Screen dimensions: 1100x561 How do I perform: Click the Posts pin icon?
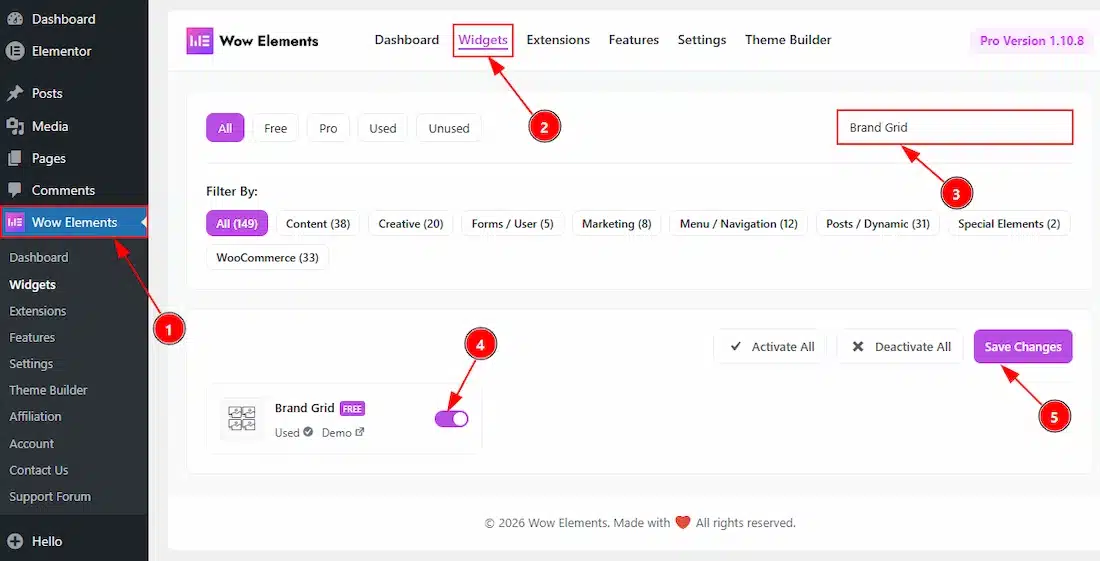[x=15, y=93]
